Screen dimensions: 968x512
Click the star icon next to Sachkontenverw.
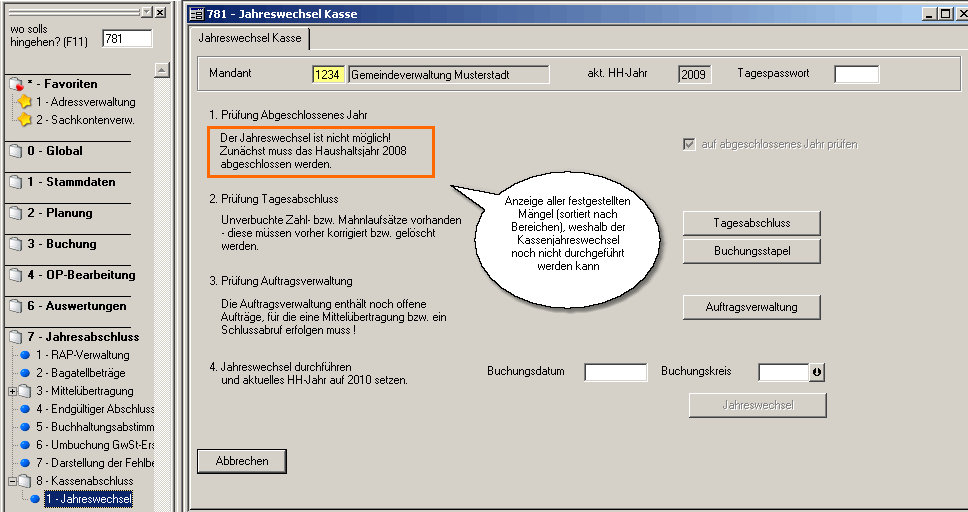point(25,120)
